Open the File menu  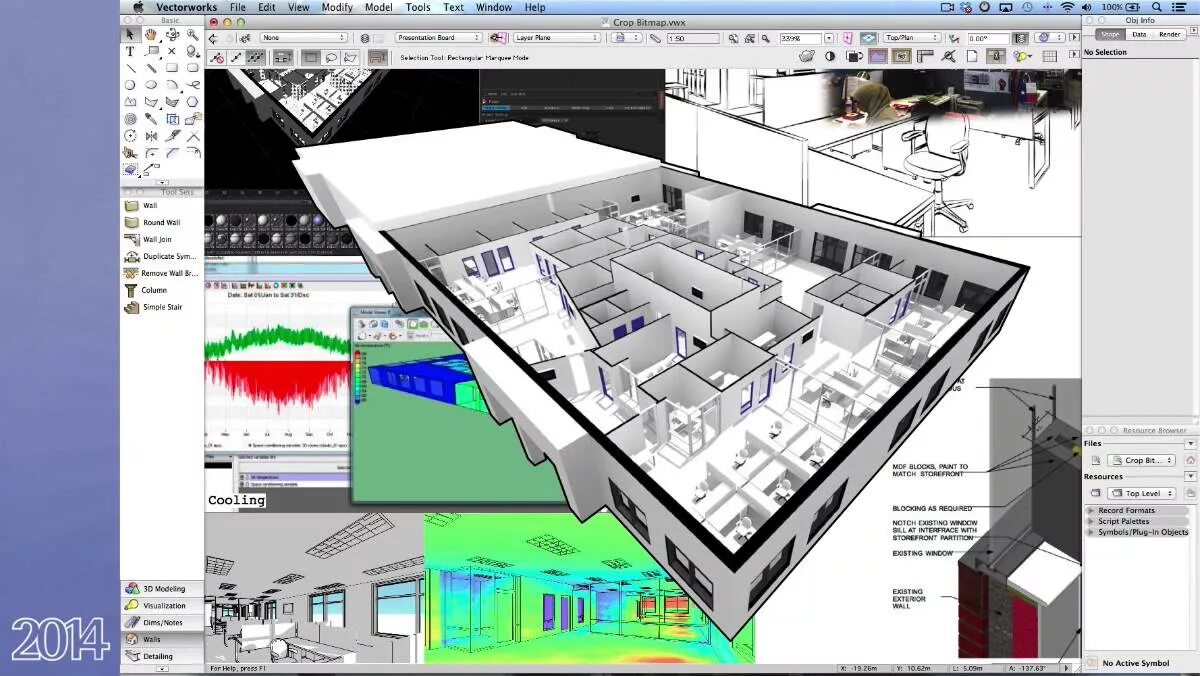click(x=238, y=7)
